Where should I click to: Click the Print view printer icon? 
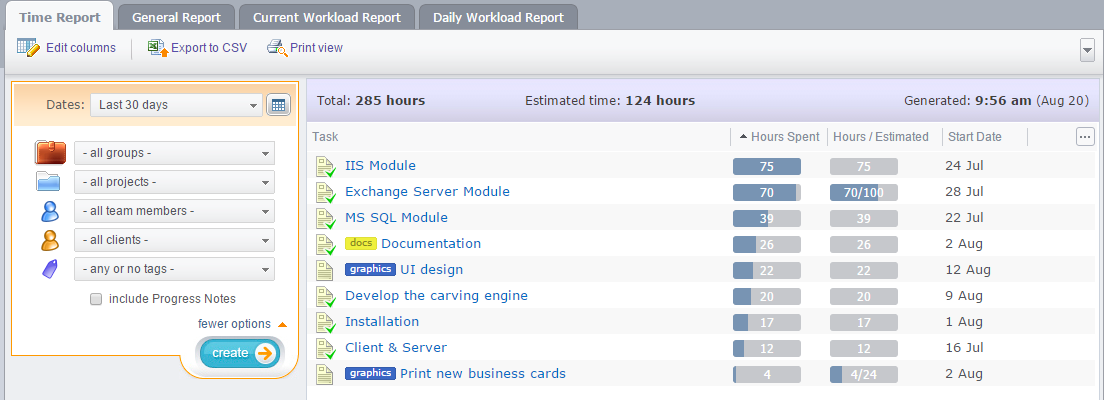(x=277, y=47)
